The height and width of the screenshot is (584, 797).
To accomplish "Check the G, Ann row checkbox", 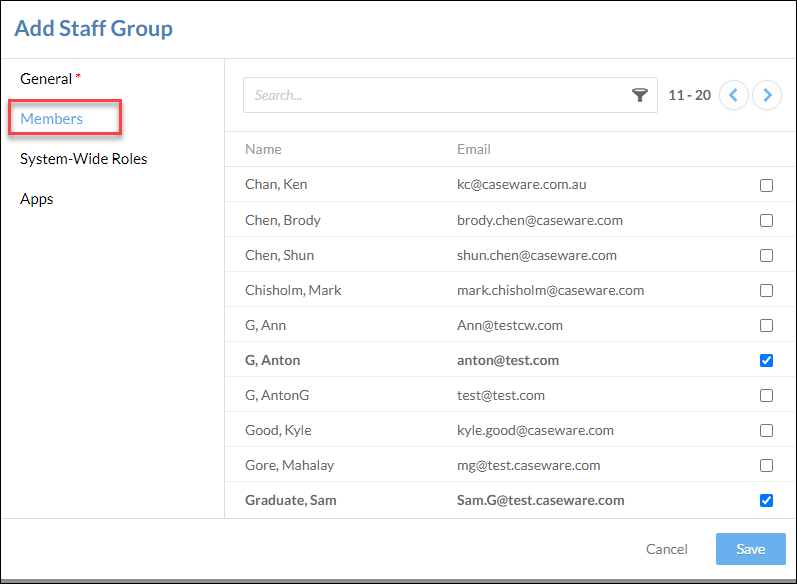I will click(x=766, y=325).
